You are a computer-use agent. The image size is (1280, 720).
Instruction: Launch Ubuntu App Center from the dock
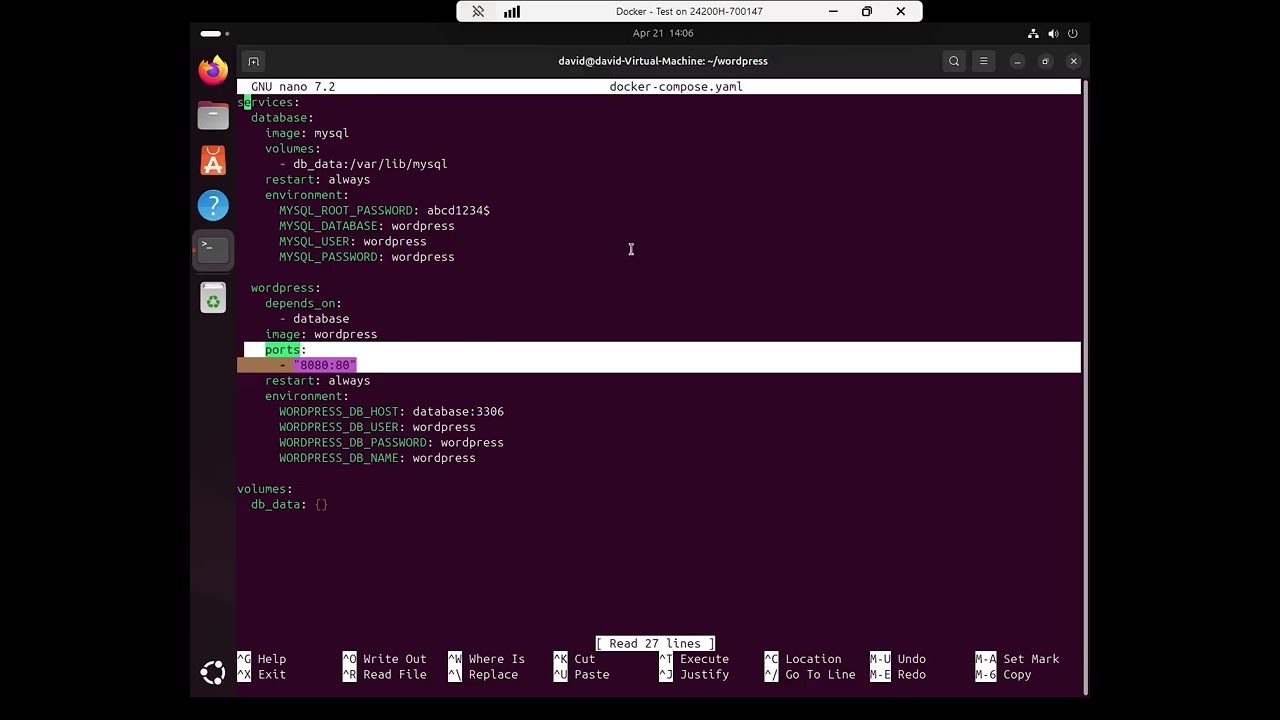[x=212, y=161]
